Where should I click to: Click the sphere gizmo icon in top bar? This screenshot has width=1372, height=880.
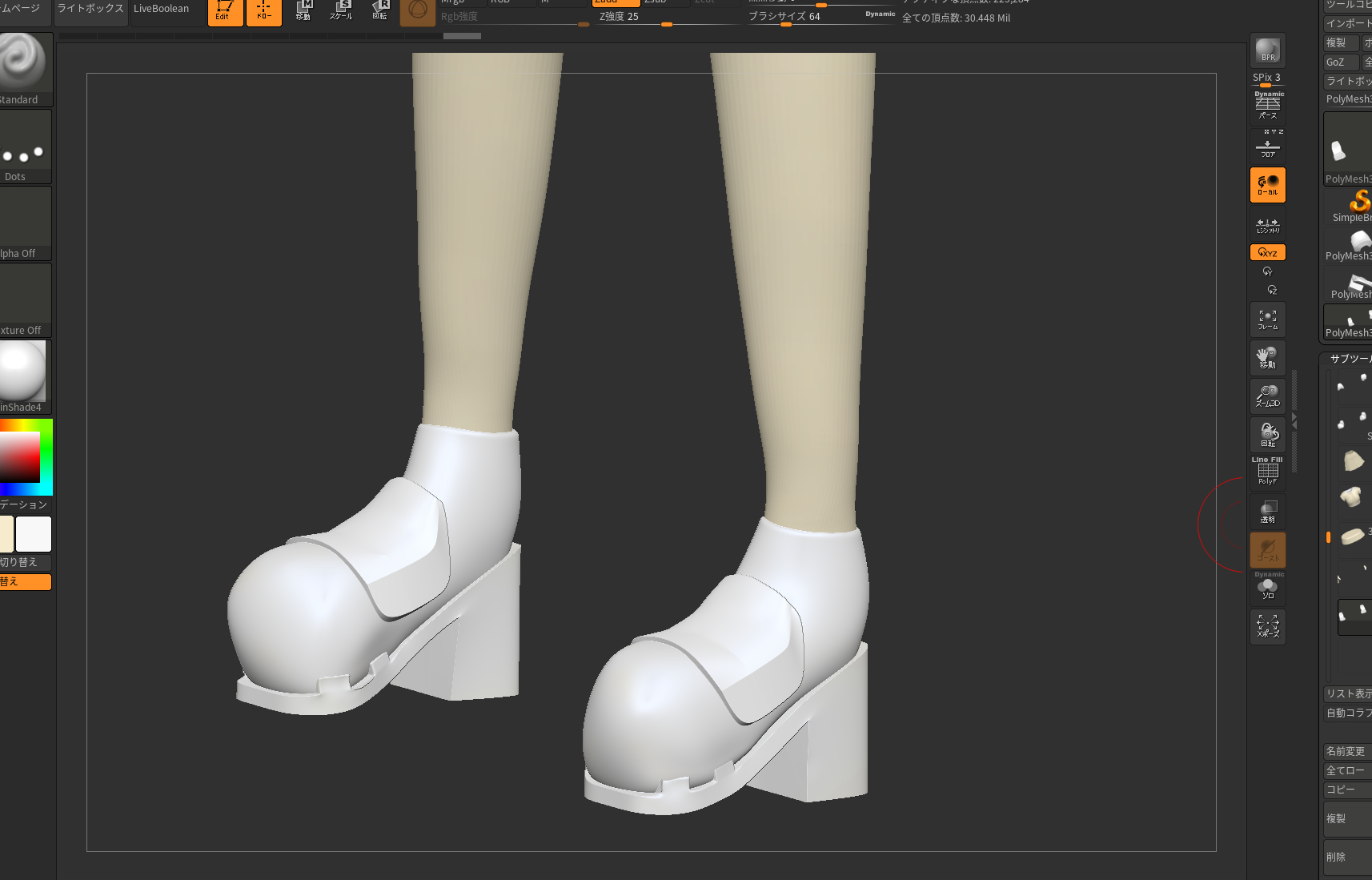(417, 11)
